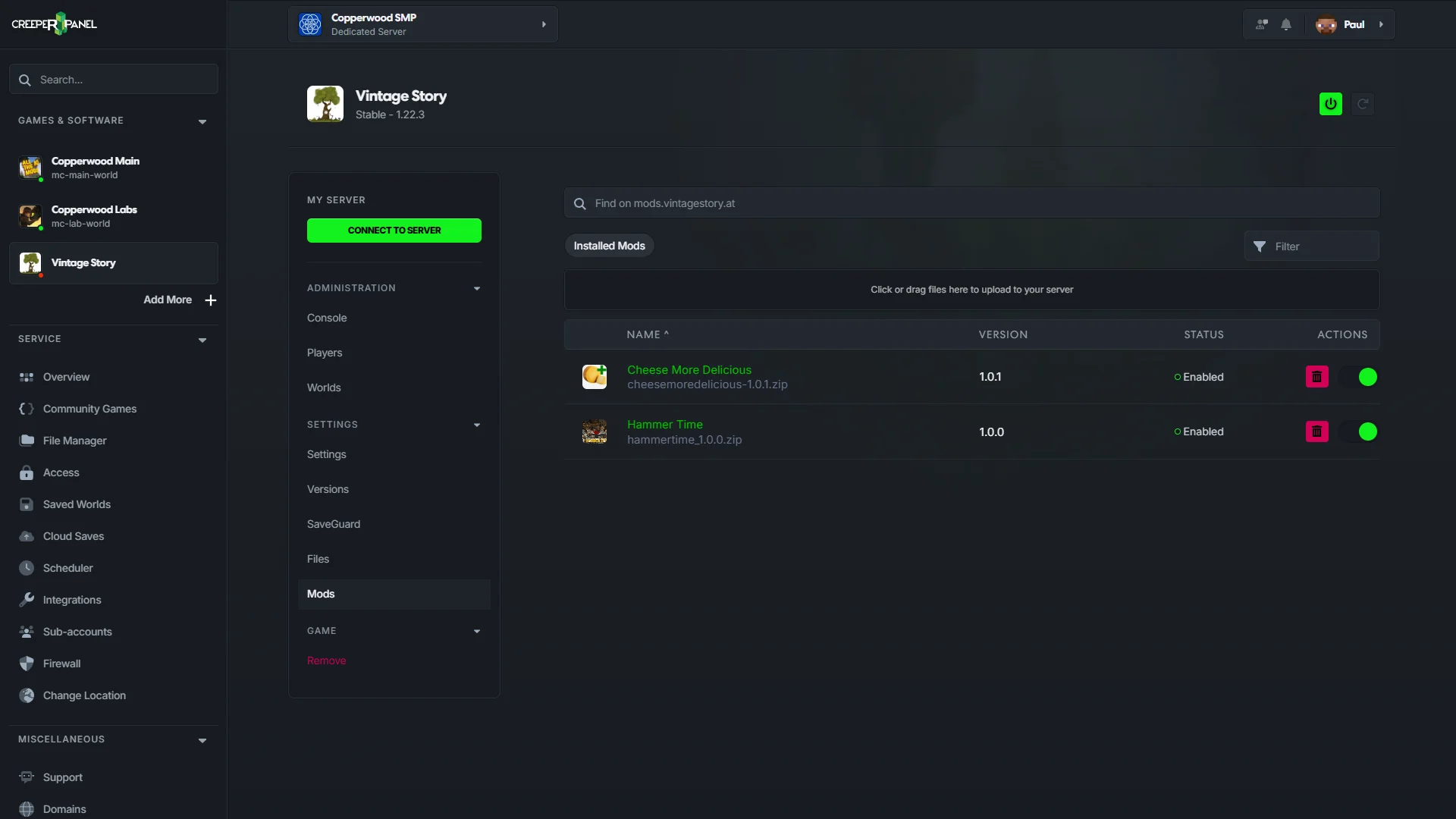Screen dimensions: 1456x819
Task: Click the Saved Worlds disk icon
Action: pos(27,504)
